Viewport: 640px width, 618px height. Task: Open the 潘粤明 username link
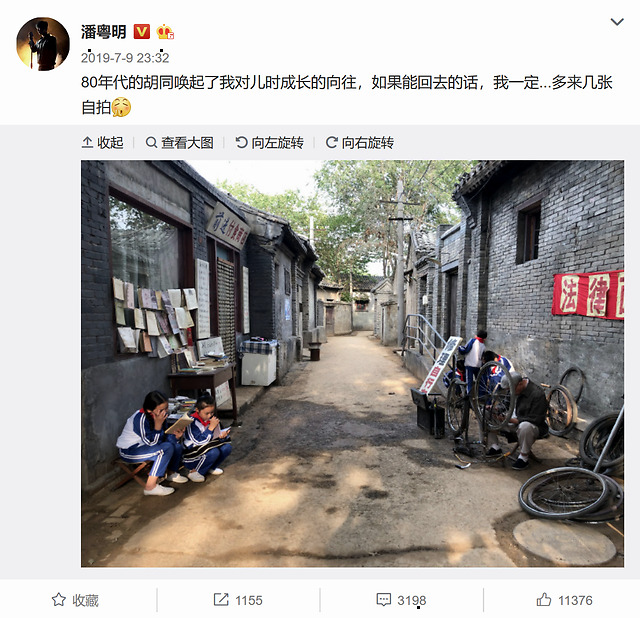pyautogui.click(x=104, y=32)
